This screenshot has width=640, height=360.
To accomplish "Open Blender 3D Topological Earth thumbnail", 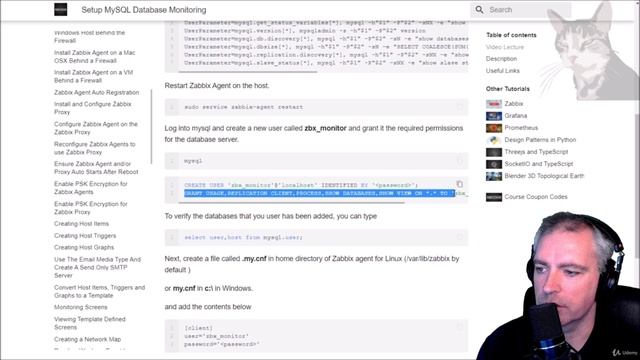I will click(x=494, y=176).
